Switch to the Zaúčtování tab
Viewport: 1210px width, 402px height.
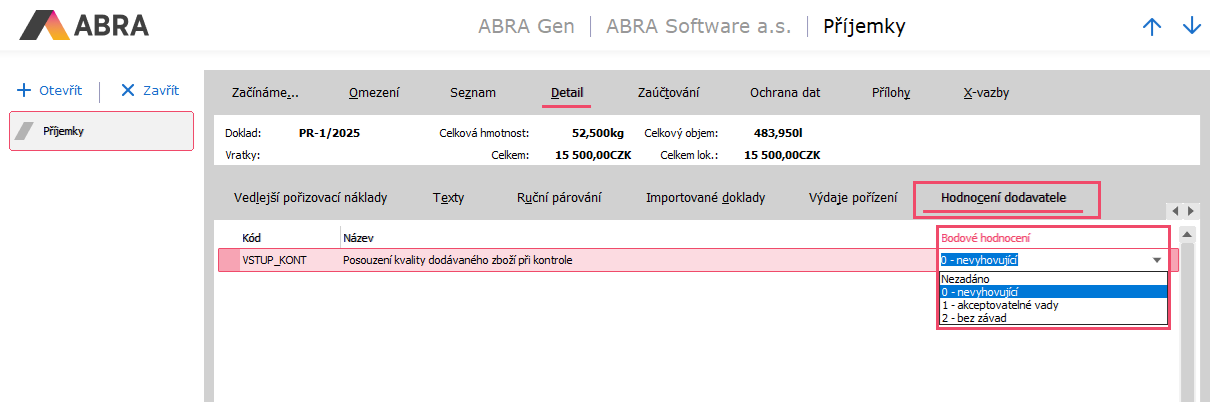[x=668, y=93]
